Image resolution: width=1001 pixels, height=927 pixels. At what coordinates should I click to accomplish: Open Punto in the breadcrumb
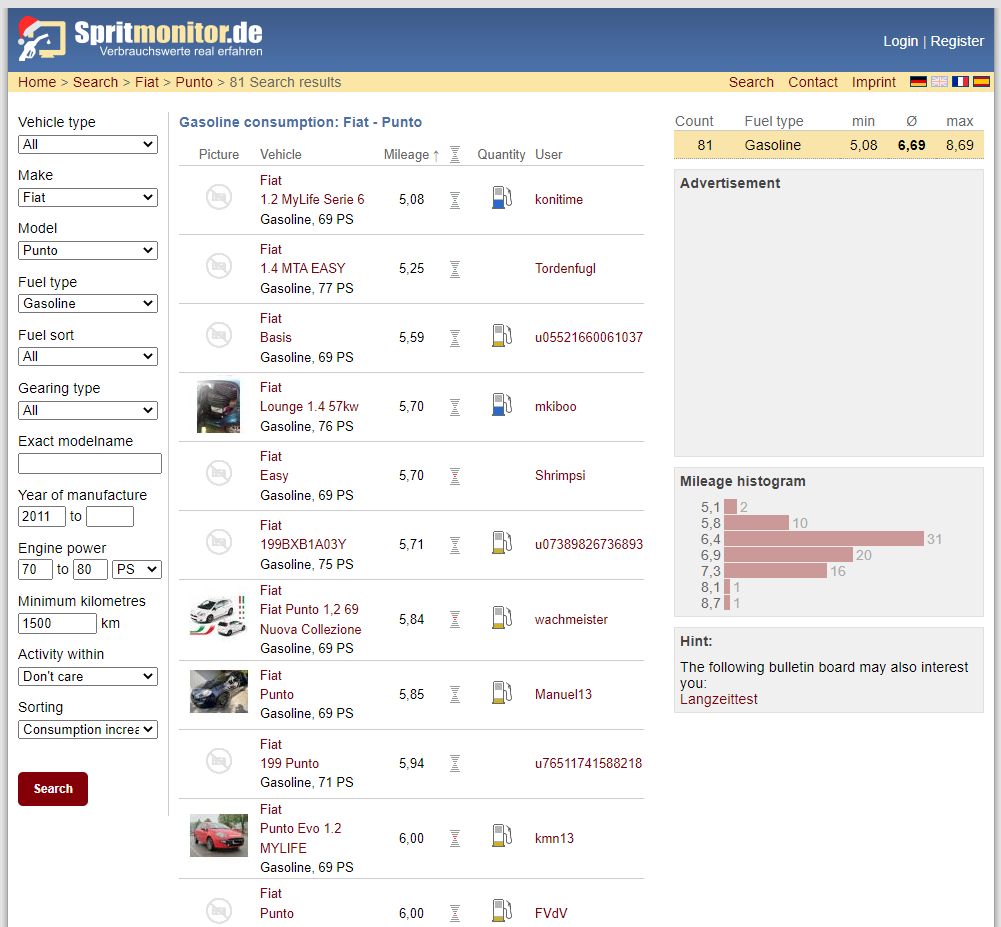193,82
